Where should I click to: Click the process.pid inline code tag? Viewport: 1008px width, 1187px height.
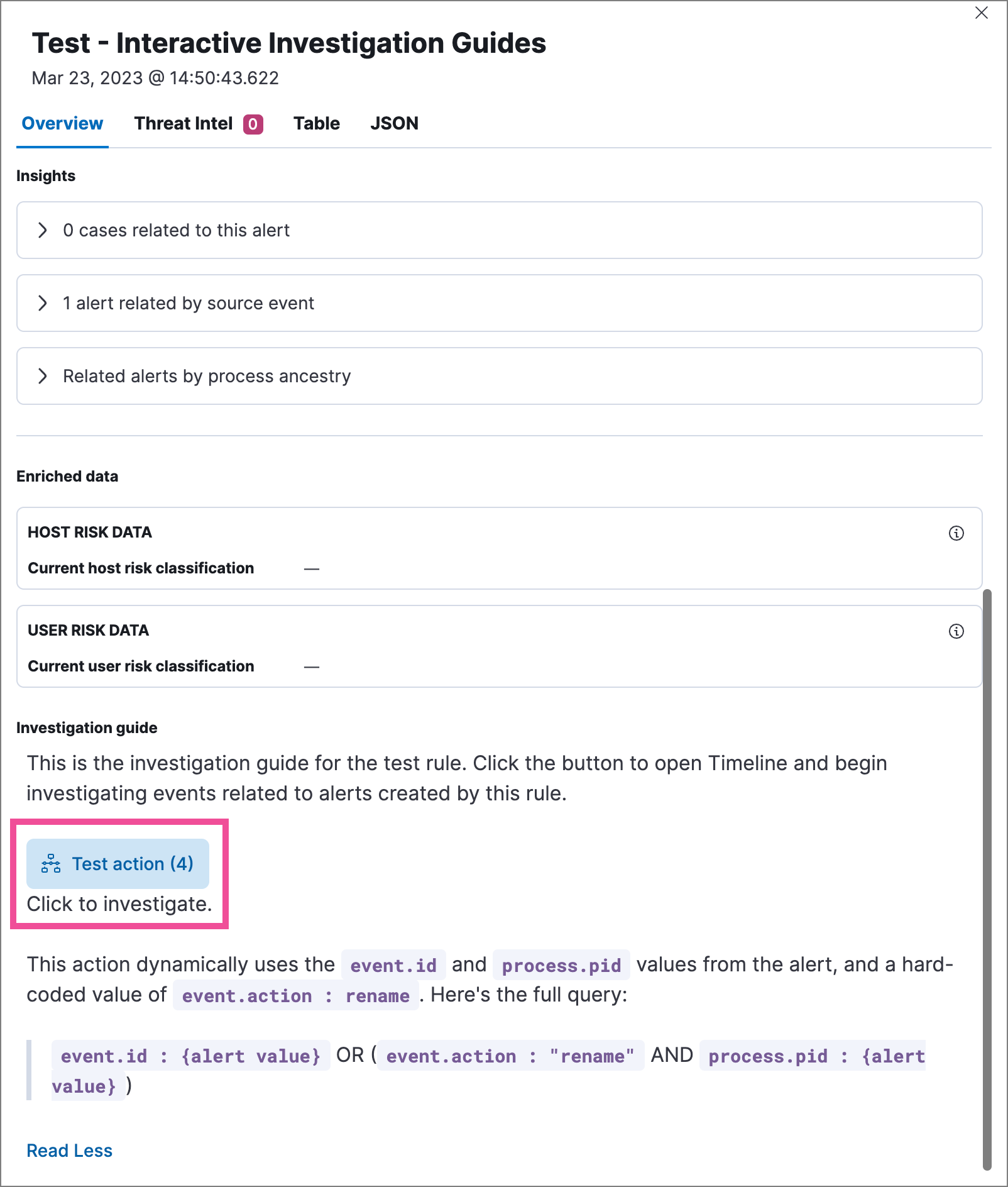click(x=561, y=965)
